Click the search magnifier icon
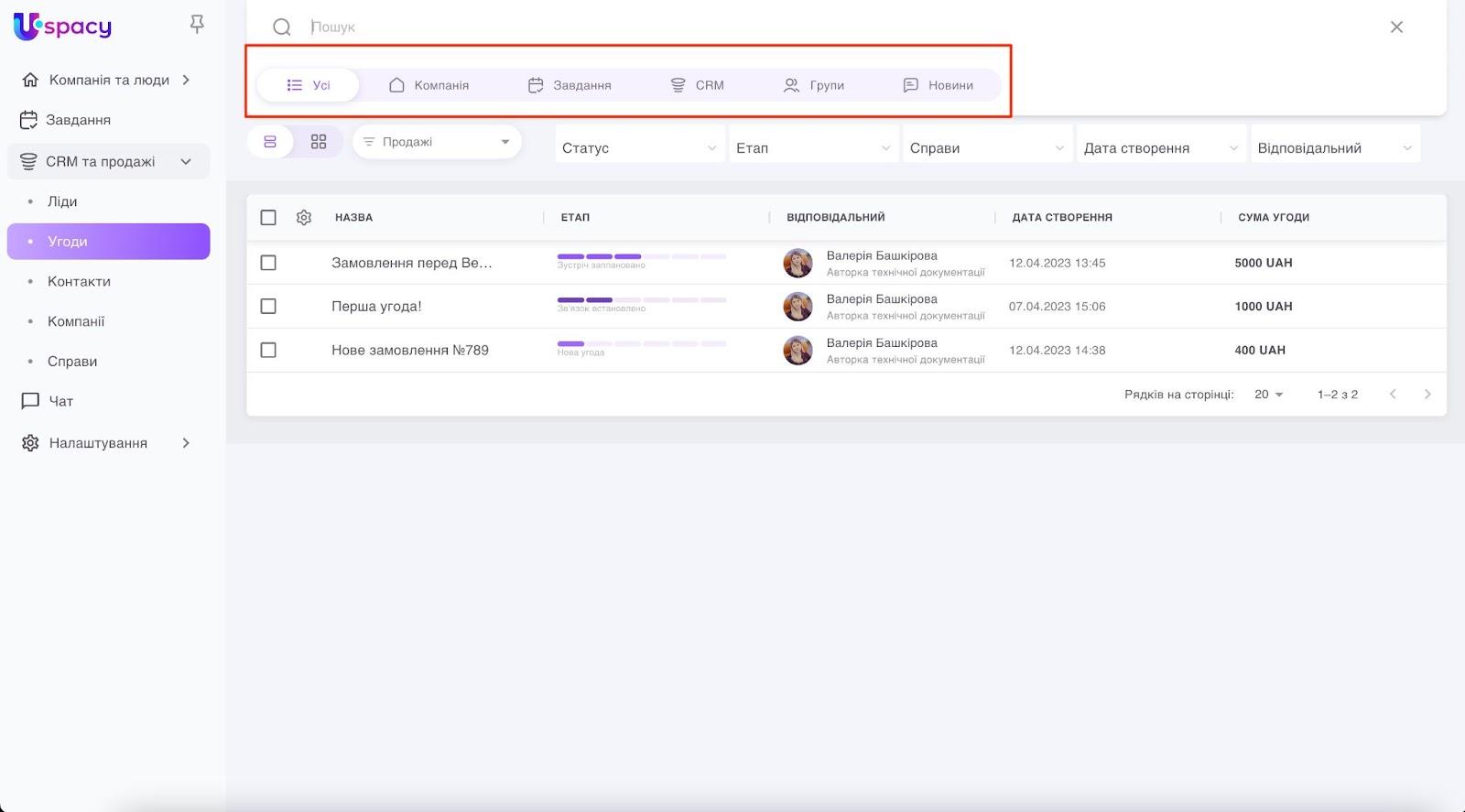1465x812 pixels. coord(282,27)
